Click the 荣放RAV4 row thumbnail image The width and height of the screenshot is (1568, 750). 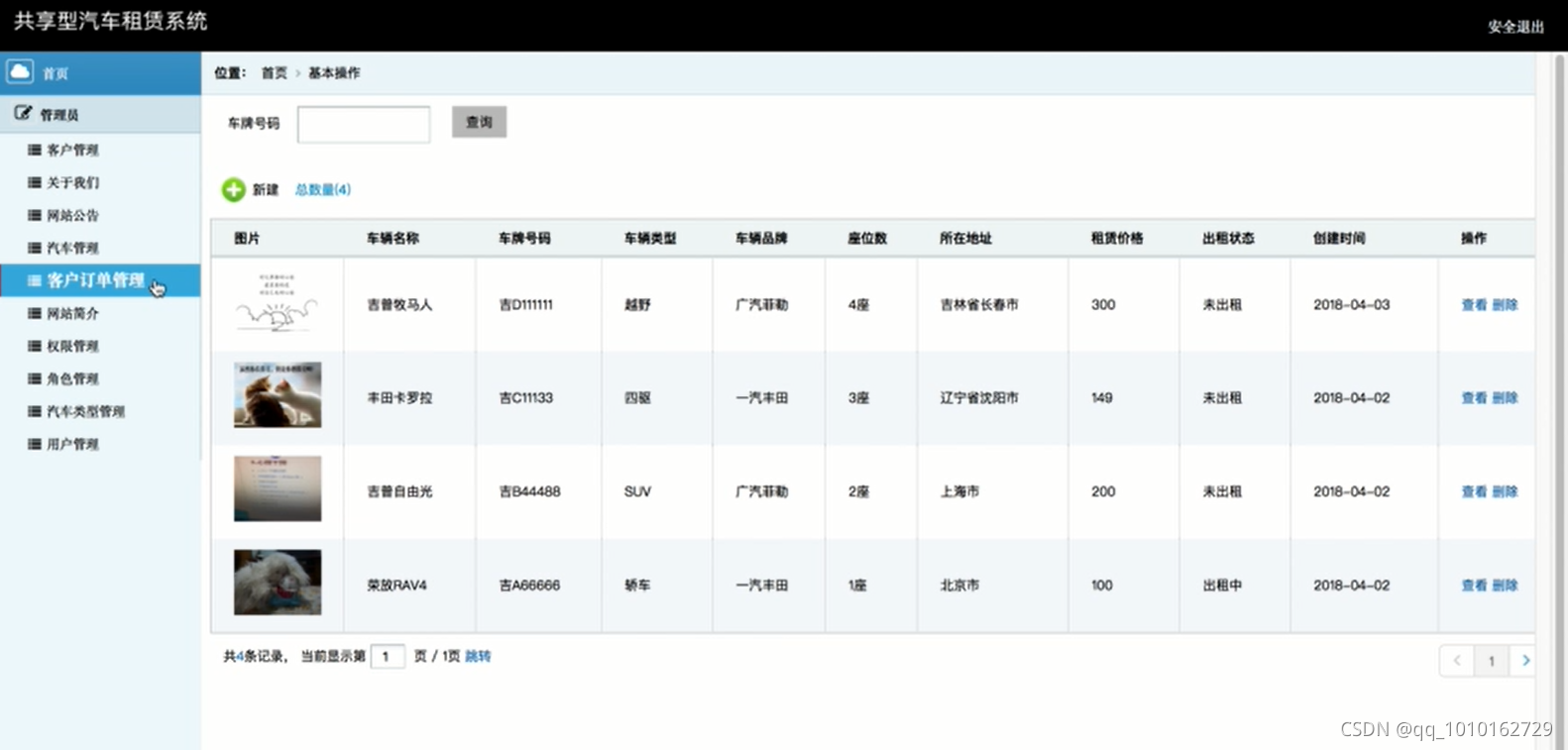point(278,583)
